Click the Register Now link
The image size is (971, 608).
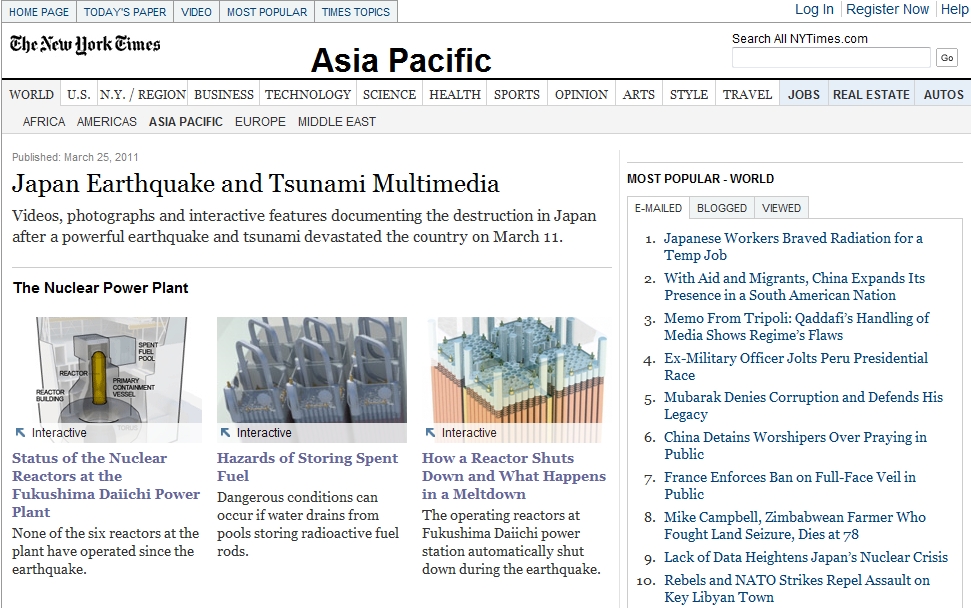tap(887, 9)
